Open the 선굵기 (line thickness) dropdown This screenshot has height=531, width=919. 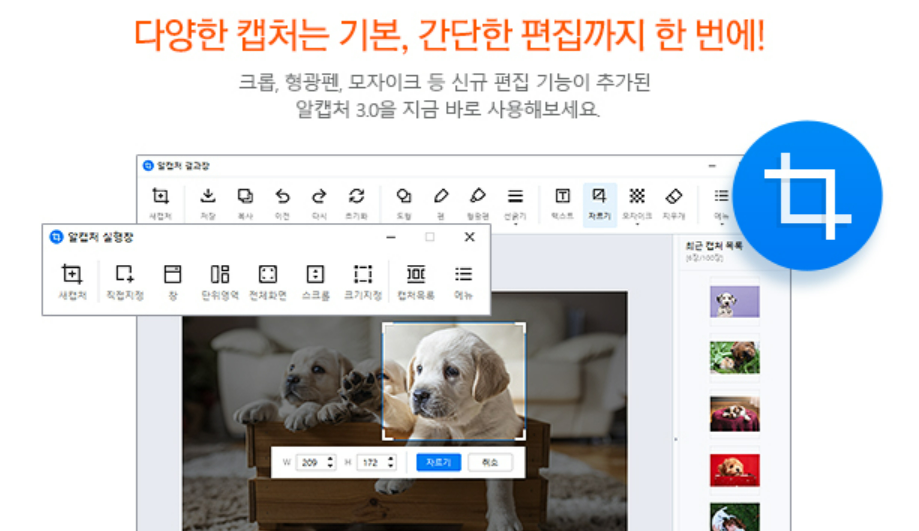click(515, 204)
